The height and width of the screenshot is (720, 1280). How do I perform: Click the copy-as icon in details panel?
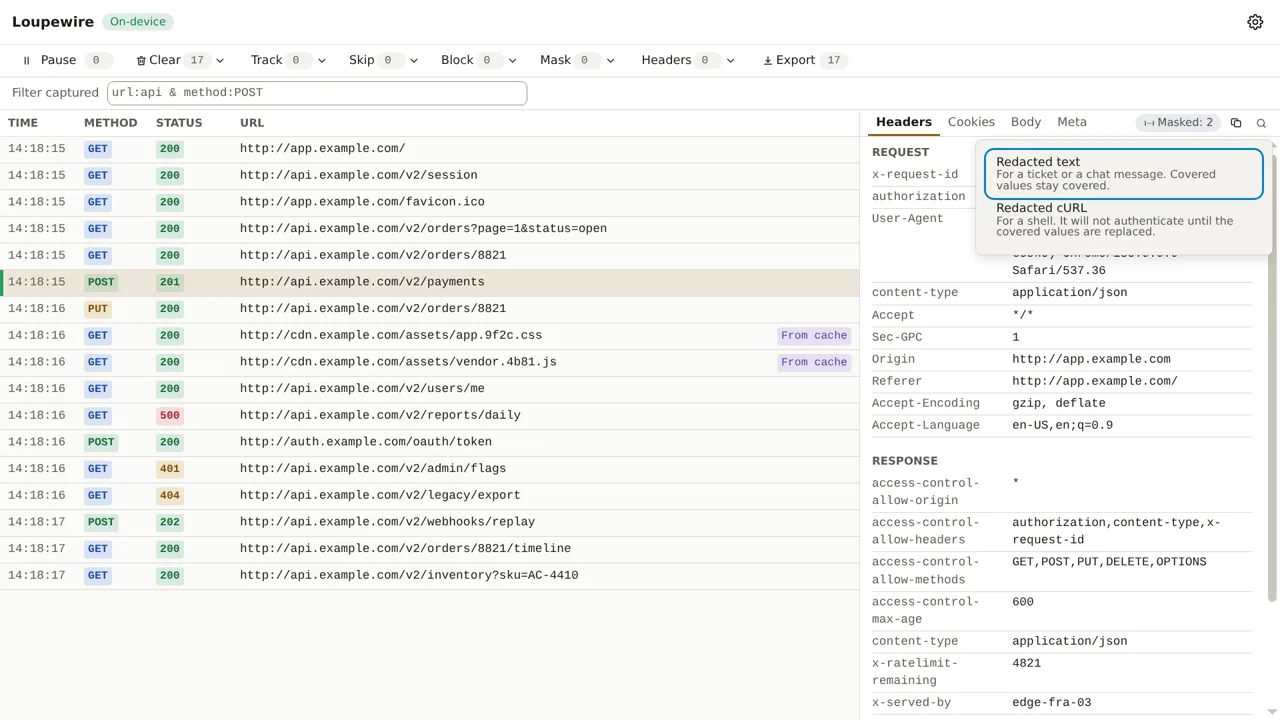[1236, 123]
